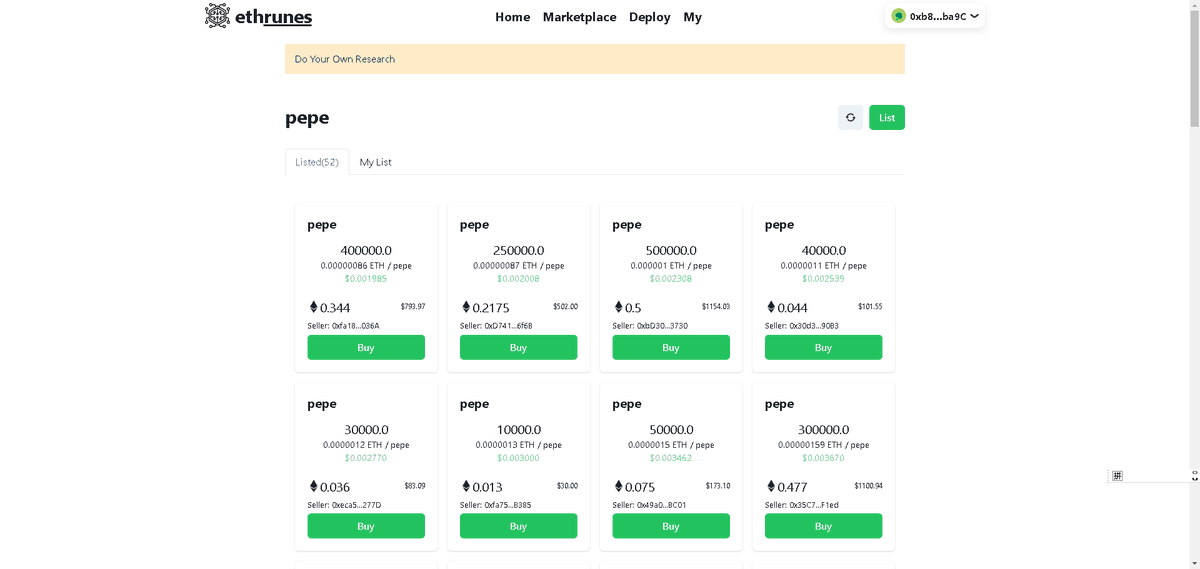Select the Listed(52) tab
Viewport: 1200px width, 569px height.
[x=317, y=162]
